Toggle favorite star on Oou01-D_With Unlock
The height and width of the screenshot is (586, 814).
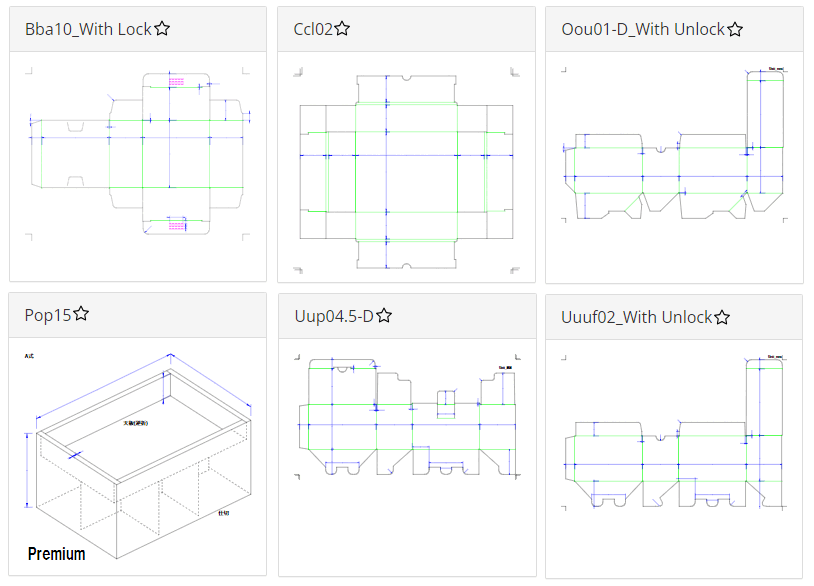click(x=735, y=29)
